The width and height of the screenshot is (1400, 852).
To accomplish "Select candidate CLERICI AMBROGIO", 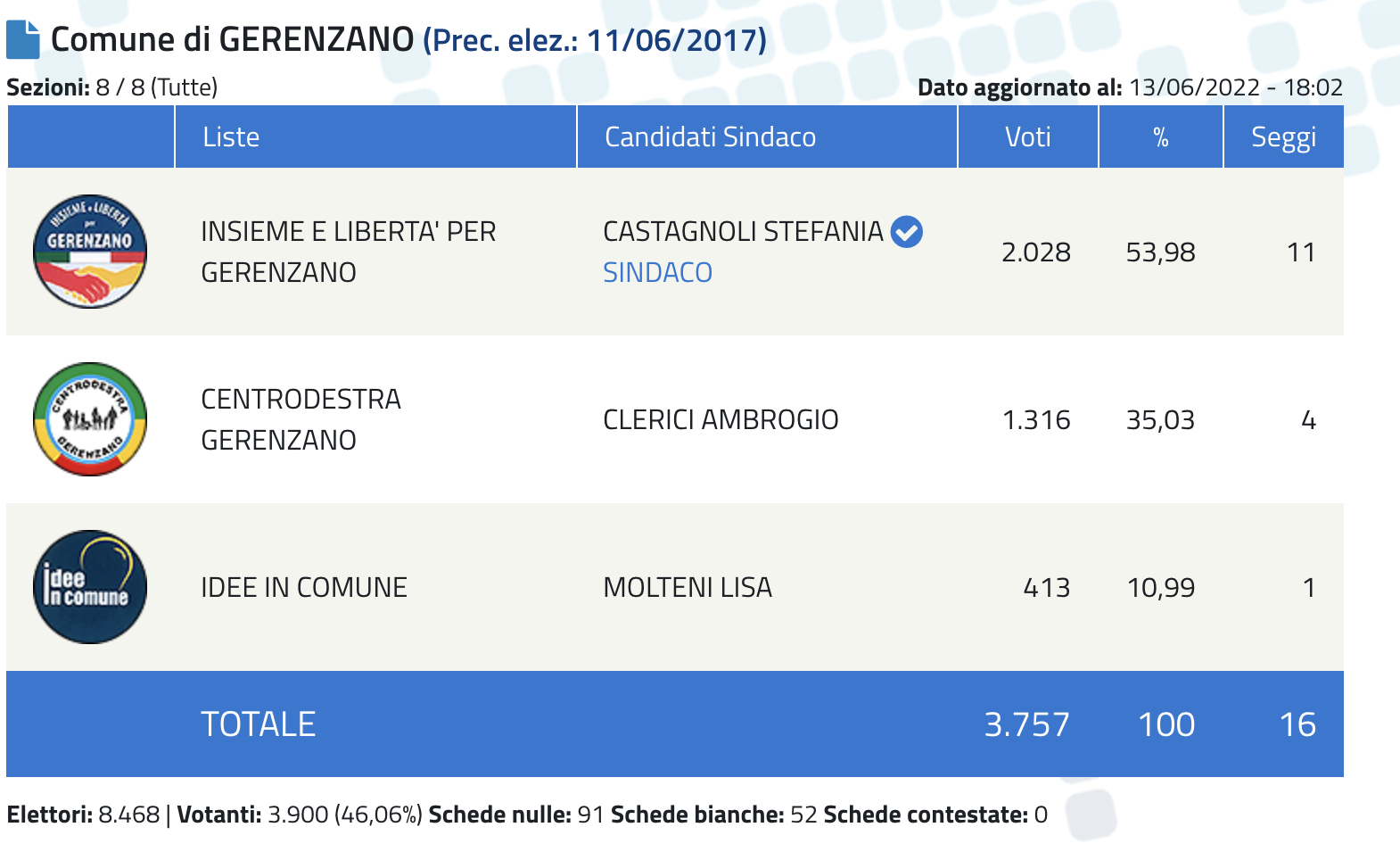I will [x=721, y=419].
